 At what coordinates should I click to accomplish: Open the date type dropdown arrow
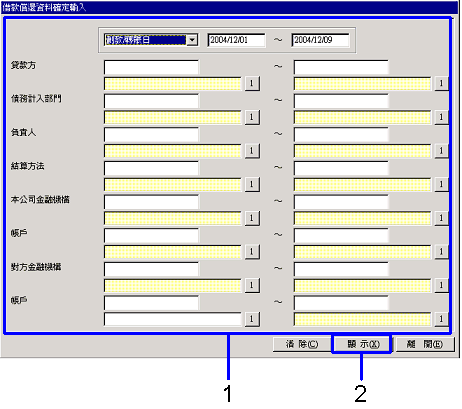coord(192,40)
